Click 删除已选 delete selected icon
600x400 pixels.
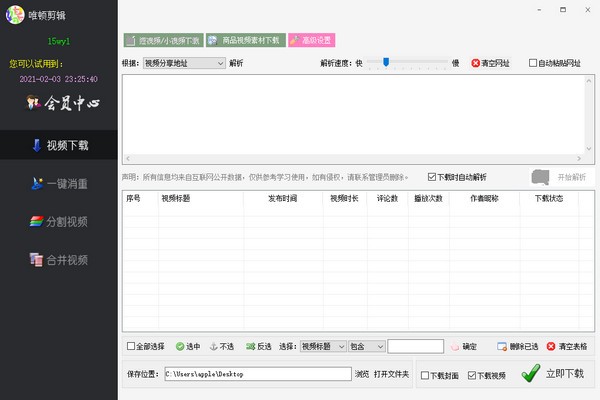(502, 347)
